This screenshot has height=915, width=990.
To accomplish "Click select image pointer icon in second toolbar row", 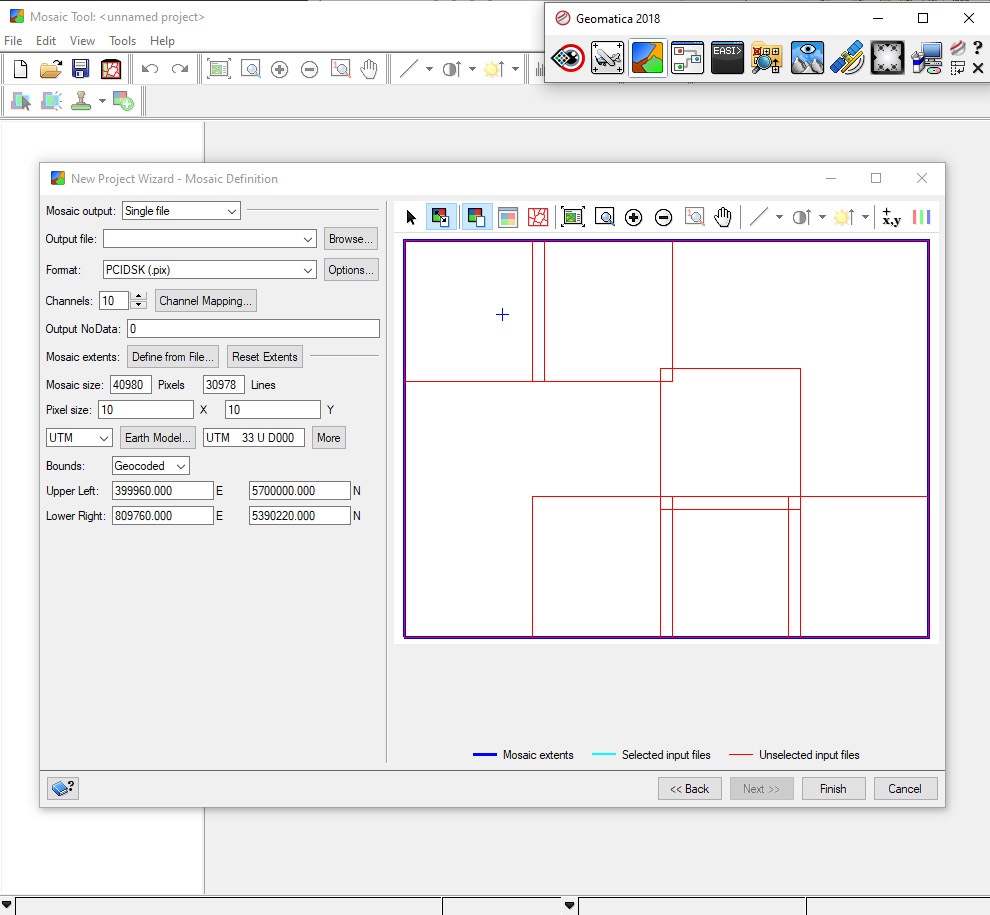I will 21,100.
